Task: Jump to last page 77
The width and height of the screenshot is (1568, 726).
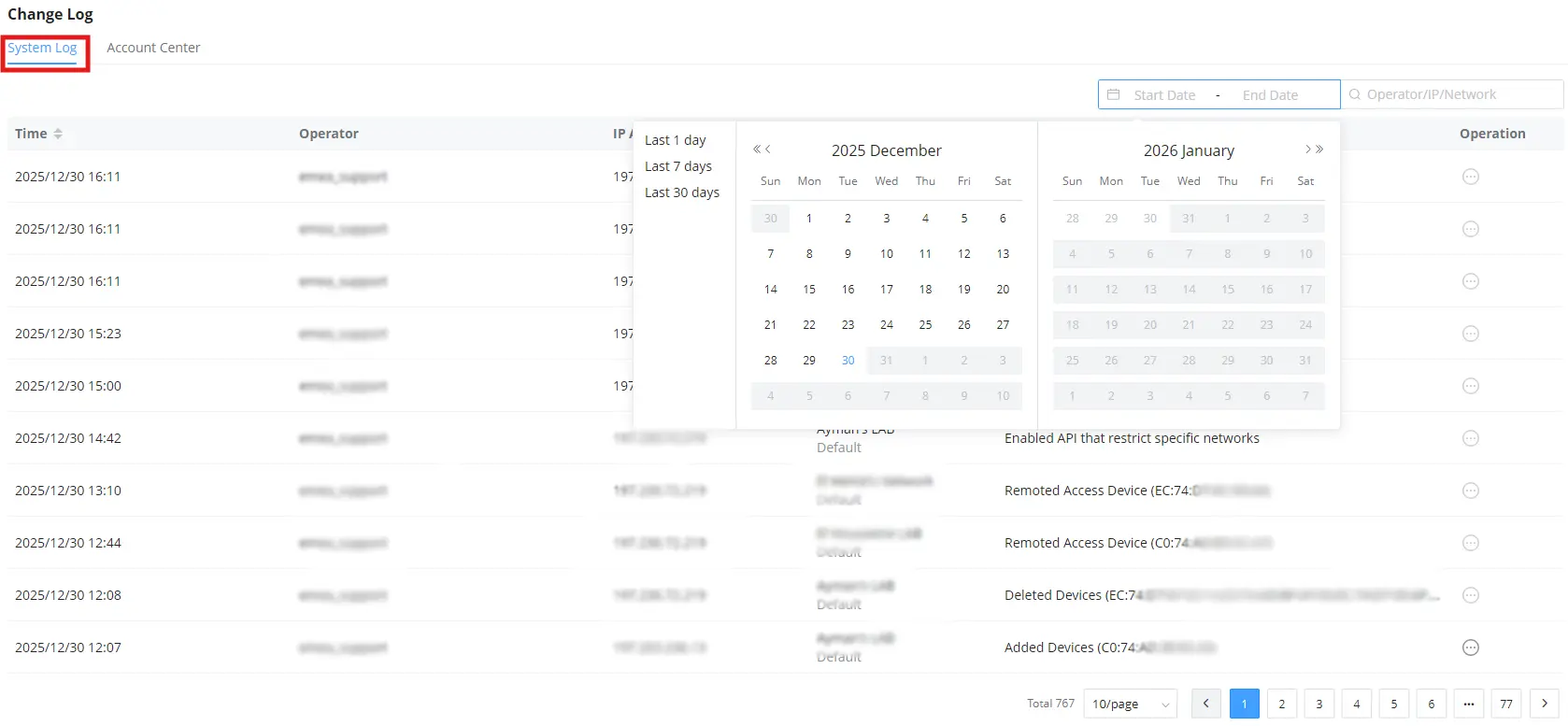Action: tap(1506, 704)
